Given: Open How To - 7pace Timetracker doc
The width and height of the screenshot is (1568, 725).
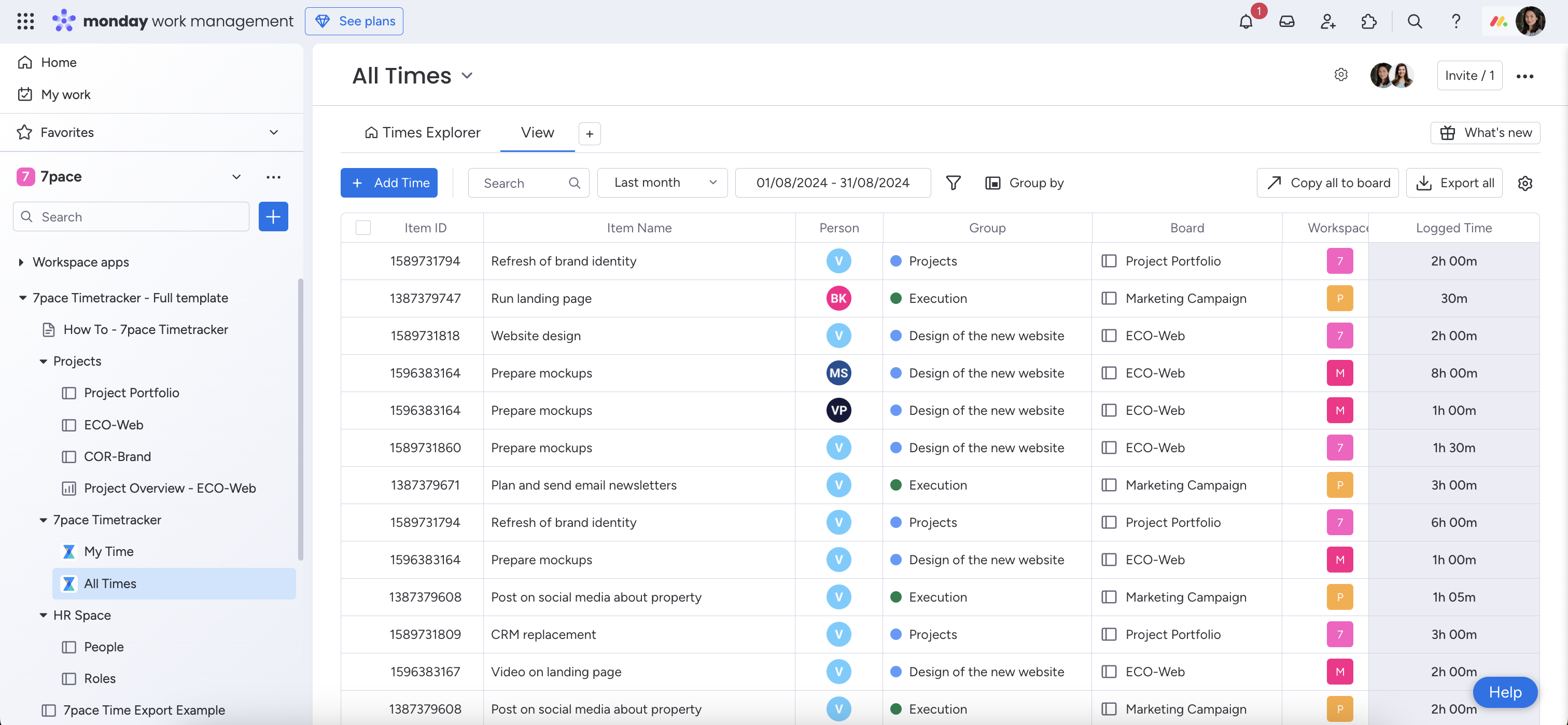Looking at the screenshot, I should point(146,329).
